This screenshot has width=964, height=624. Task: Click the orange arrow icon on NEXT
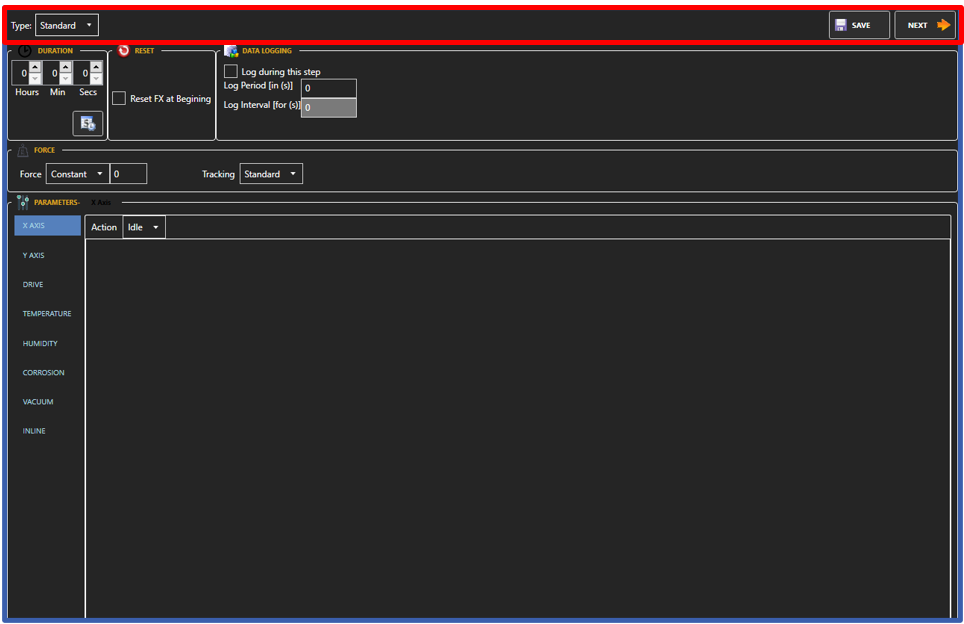(x=944, y=25)
